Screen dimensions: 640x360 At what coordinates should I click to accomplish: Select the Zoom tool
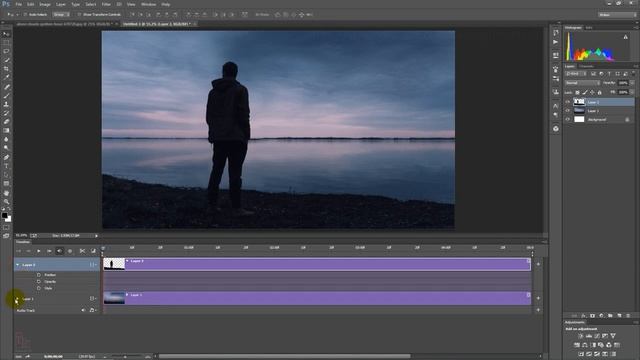(x=6, y=202)
